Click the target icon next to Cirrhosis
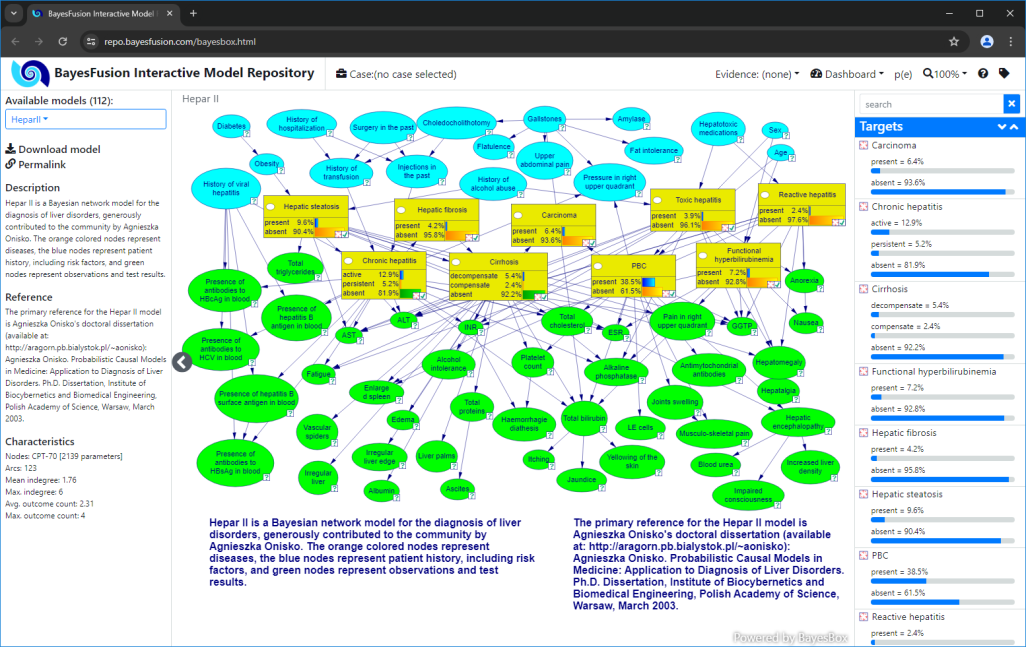This screenshot has width=1026, height=647. click(864, 289)
